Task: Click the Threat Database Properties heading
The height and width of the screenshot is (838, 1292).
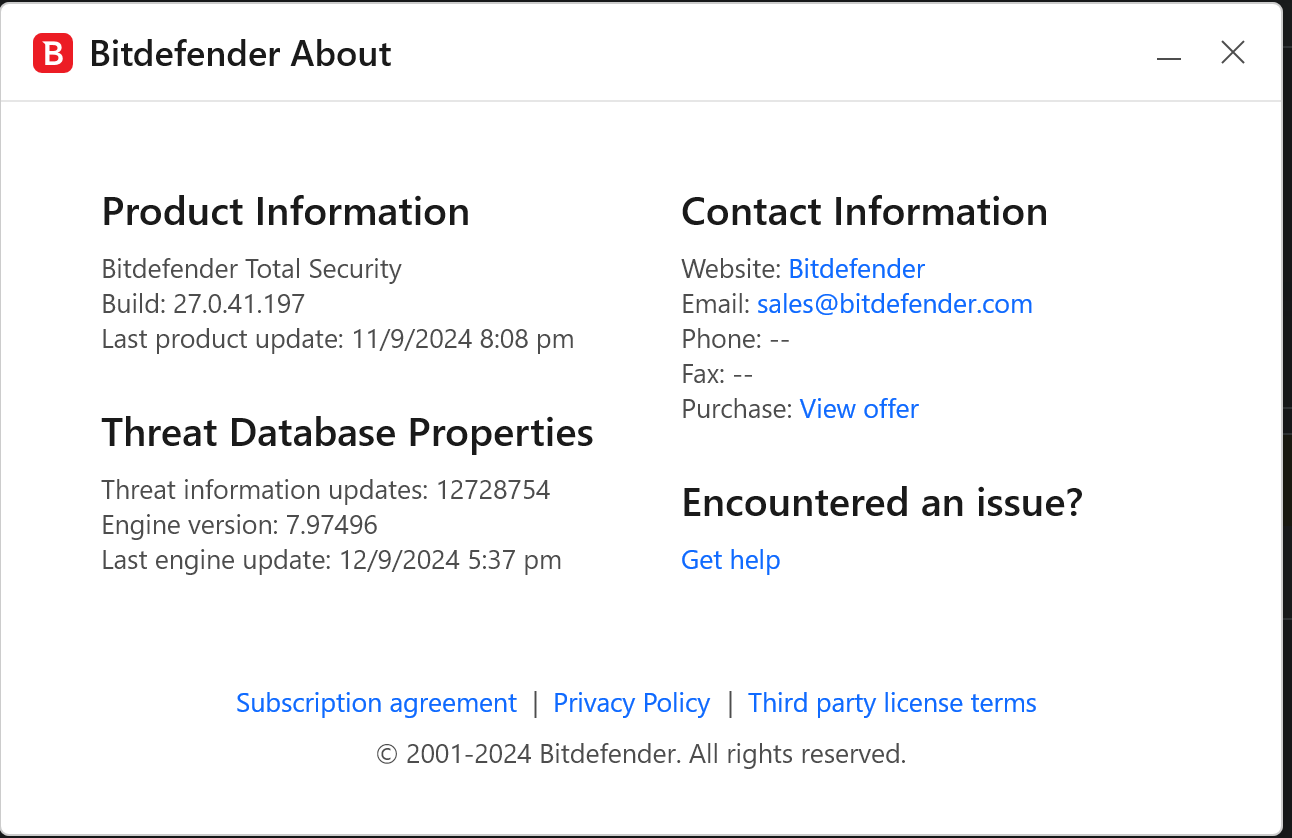Action: tap(347, 433)
